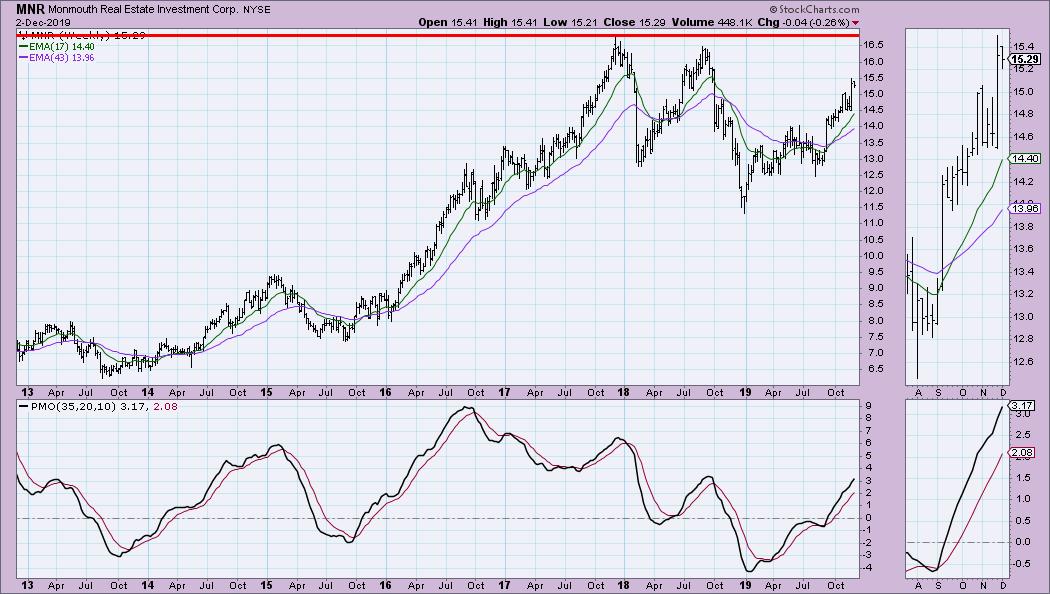Click the boxed 3.17 PMO tag on mini panel
Screen dimensions: 1050x594
coord(1023,406)
